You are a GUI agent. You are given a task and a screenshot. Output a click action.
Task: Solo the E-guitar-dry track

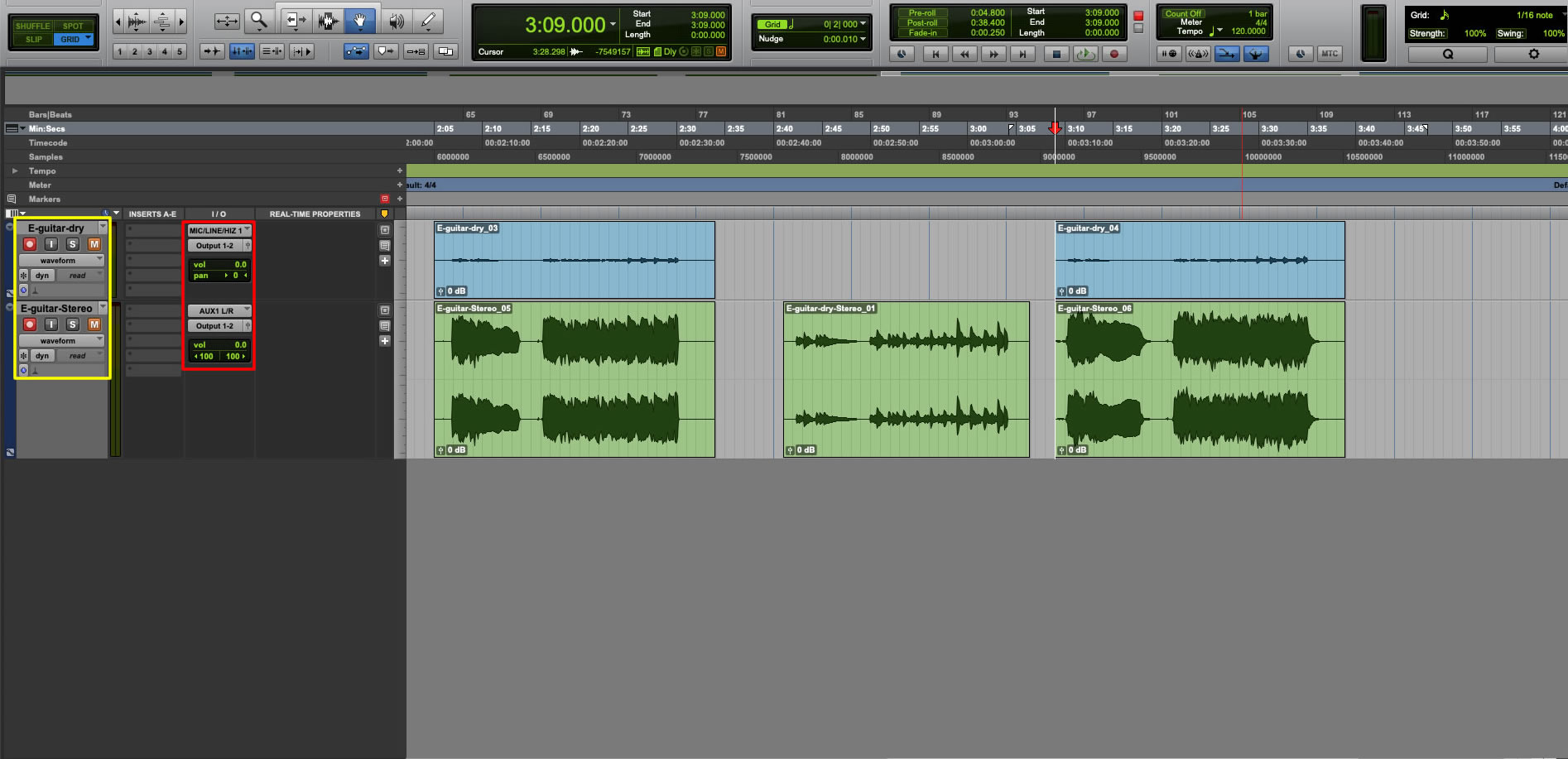[73, 244]
